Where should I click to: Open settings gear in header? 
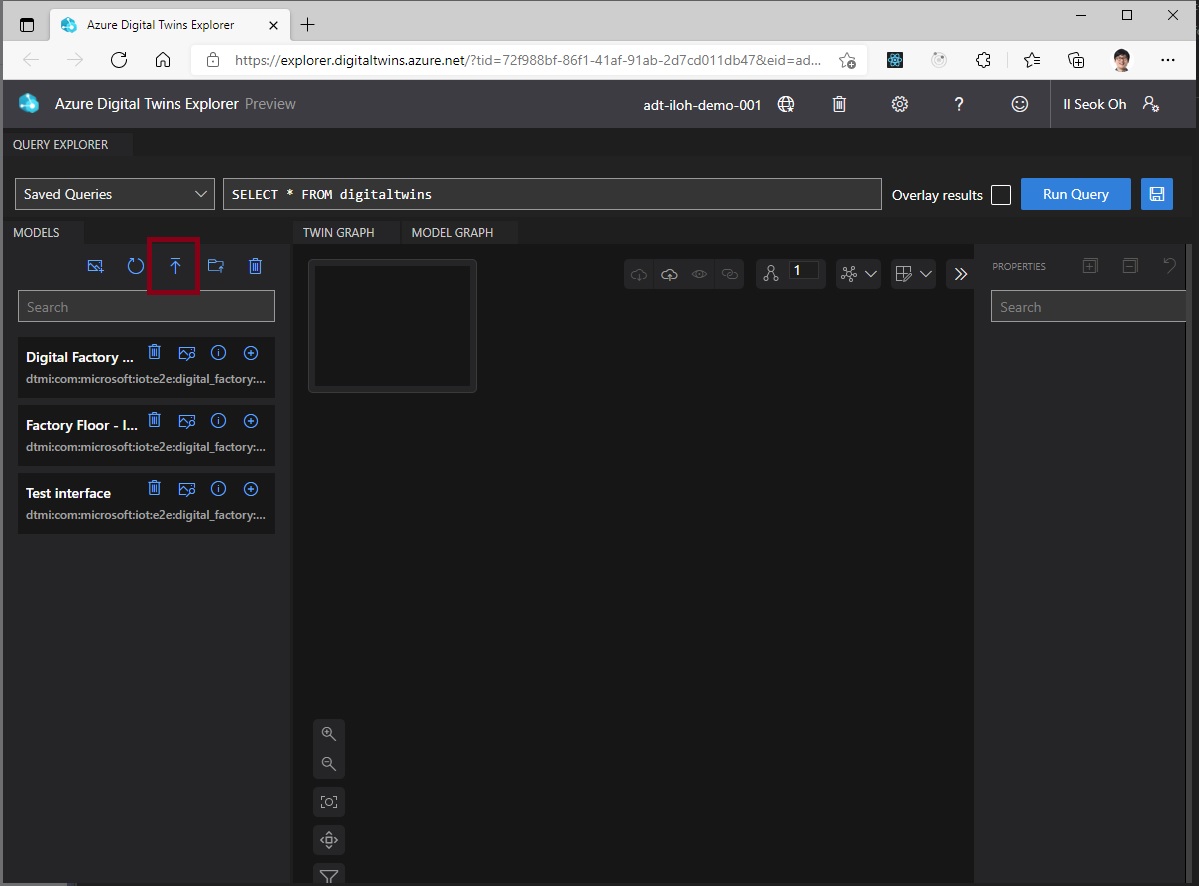point(900,104)
